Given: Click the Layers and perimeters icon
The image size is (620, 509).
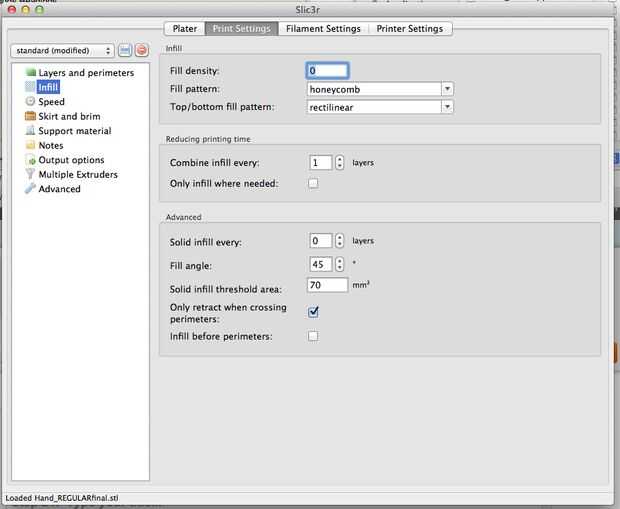Looking at the screenshot, I should pyautogui.click(x=30, y=72).
